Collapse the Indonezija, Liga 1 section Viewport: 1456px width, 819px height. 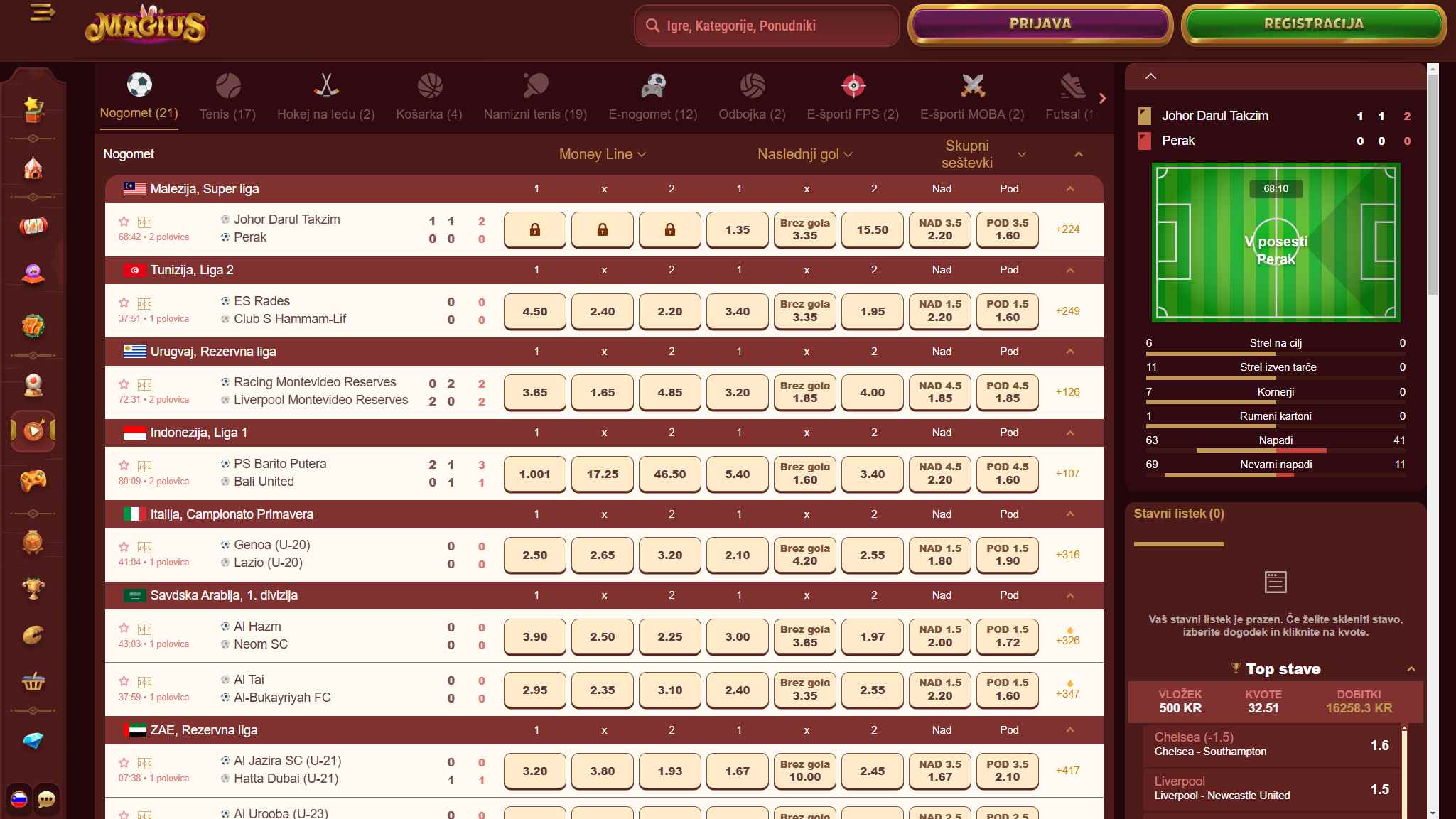click(1070, 433)
